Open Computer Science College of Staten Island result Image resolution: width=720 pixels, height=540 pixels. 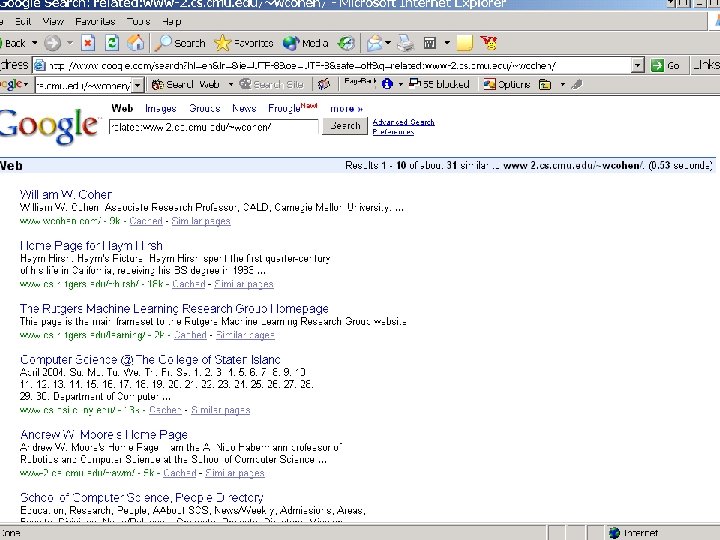click(x=150, y=360)
